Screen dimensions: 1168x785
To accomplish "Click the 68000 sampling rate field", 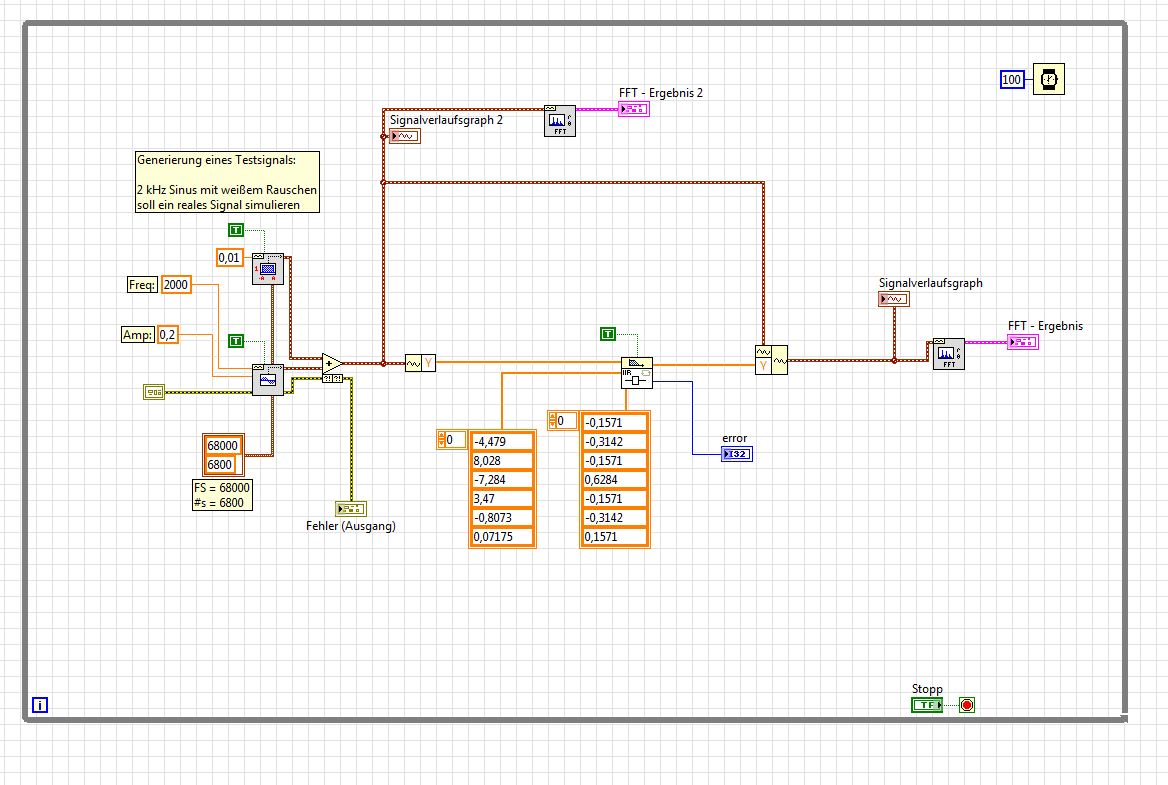I will (223, 445).
